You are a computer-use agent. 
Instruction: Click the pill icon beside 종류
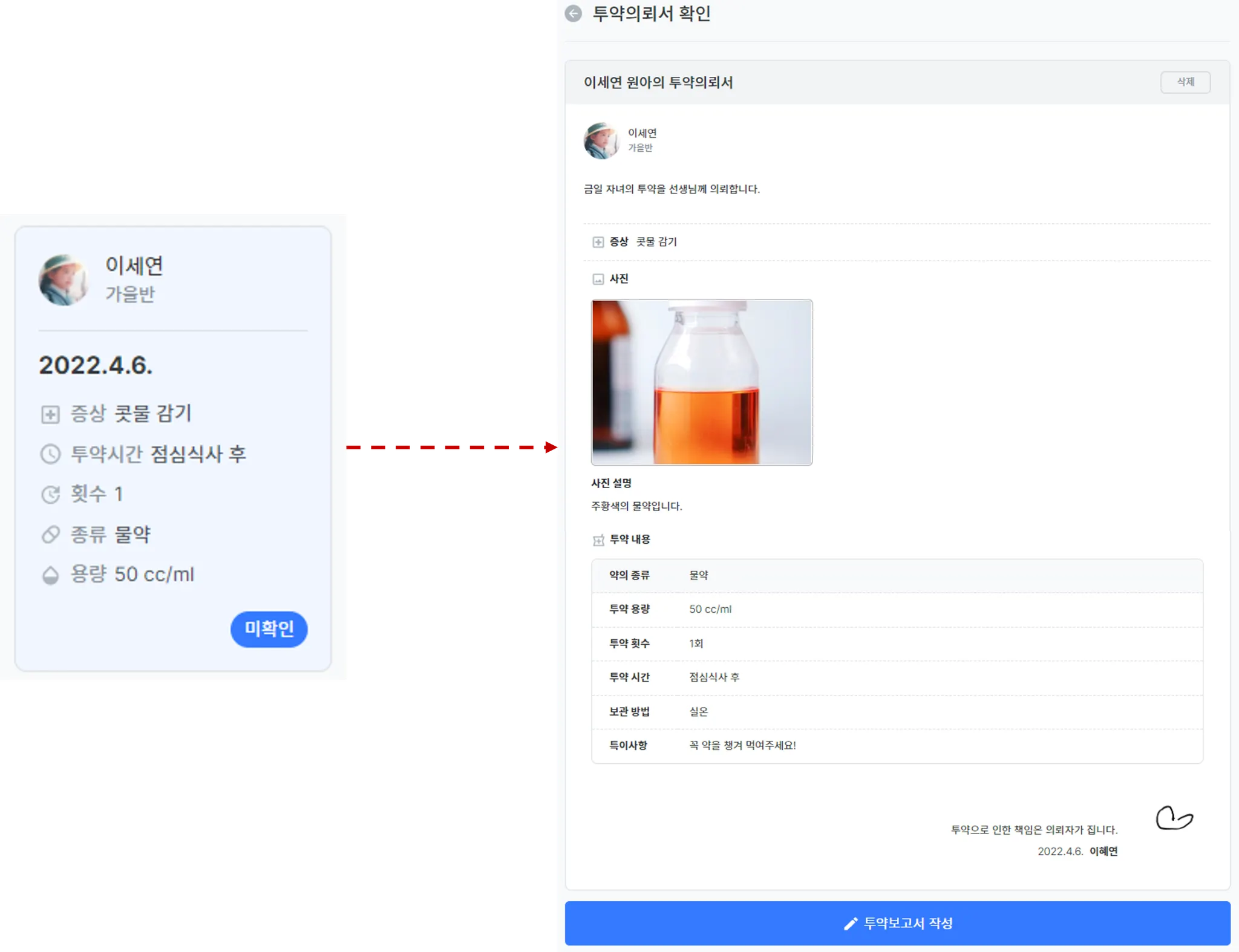(x=50, y=534)
